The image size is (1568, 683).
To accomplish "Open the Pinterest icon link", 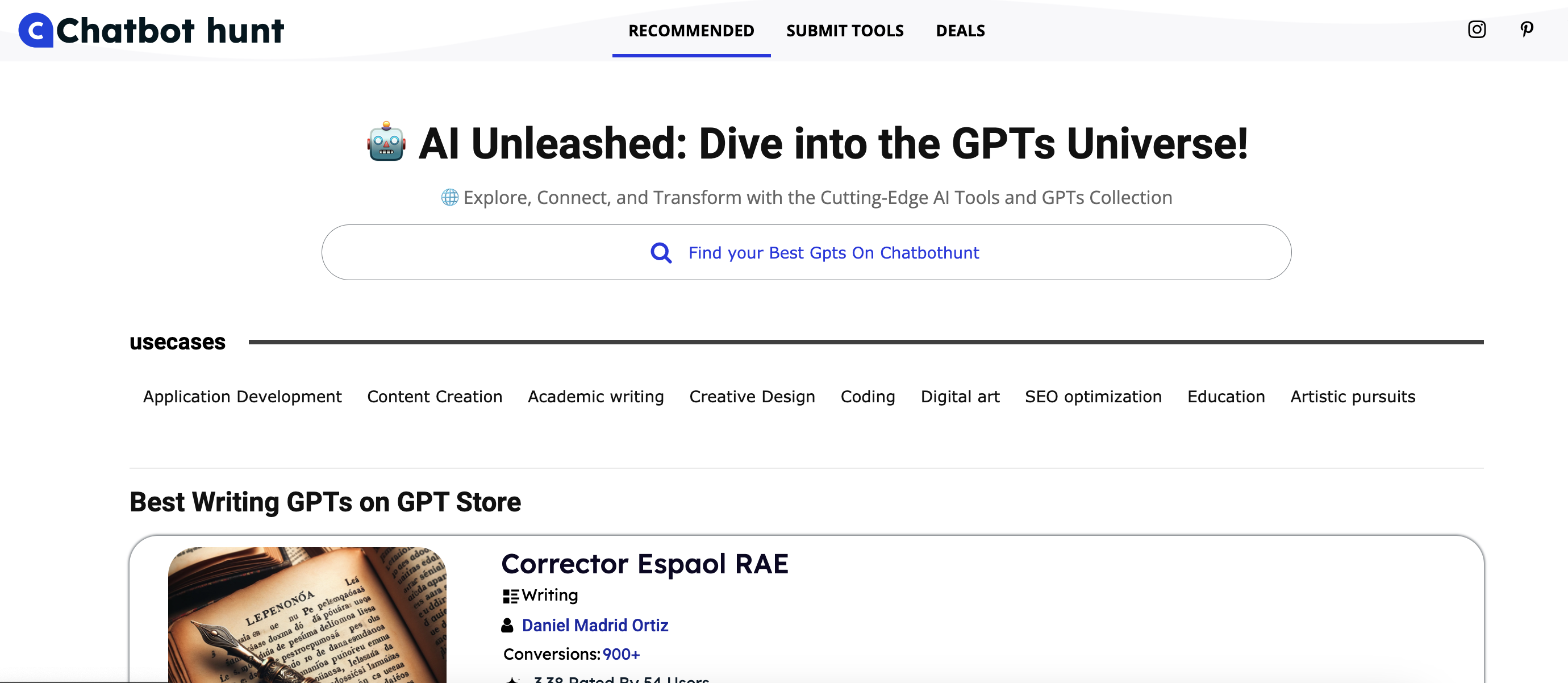I will click(1526, 29).
